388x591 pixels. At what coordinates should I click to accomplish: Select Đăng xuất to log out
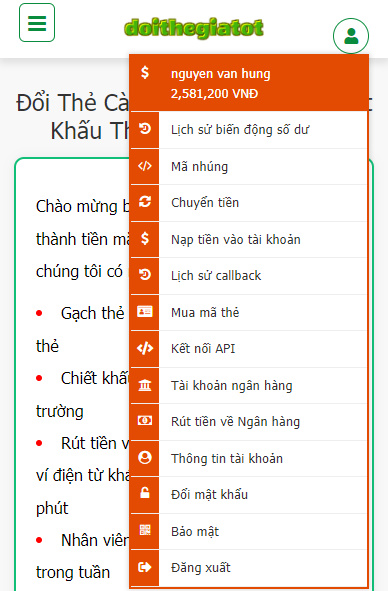[249, 568]
